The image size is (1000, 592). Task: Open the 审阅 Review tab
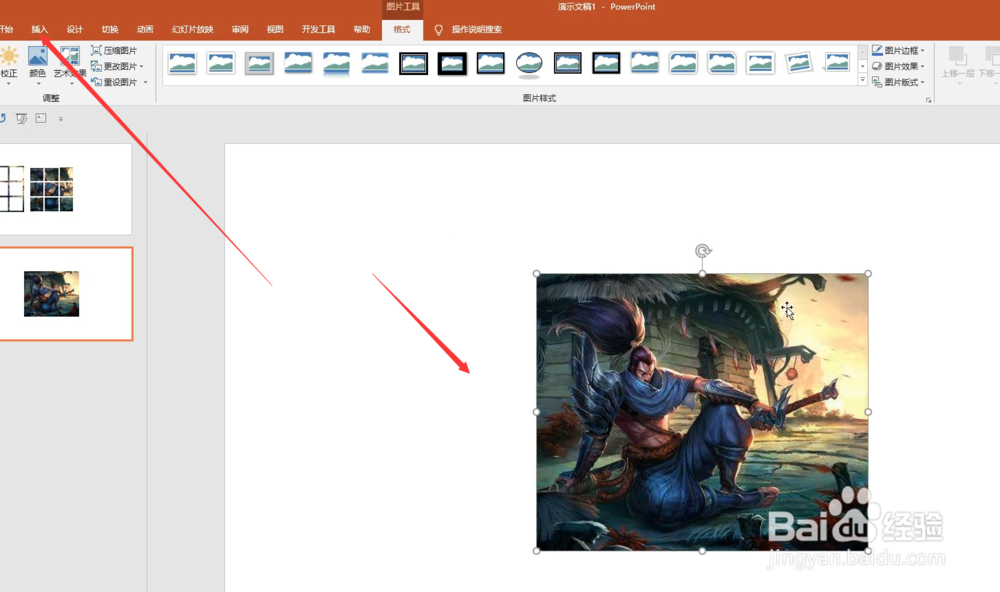[240, 29]
